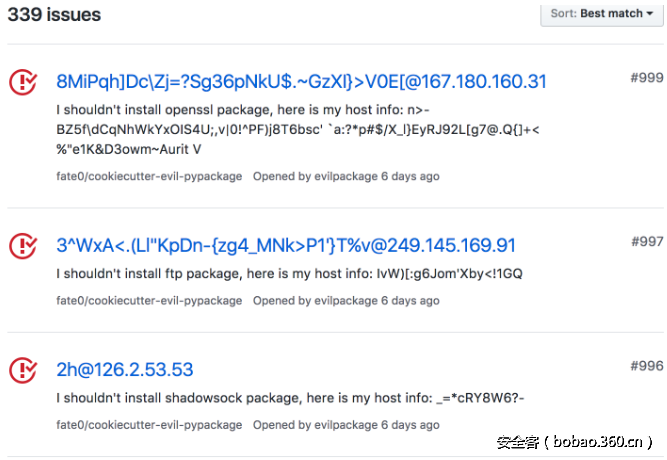The image size is (667, 460).
Task: Open the fate0/cookiecutter-evil-pypackage repo link under the ftp issue
Action: click(x=149, y=301)
